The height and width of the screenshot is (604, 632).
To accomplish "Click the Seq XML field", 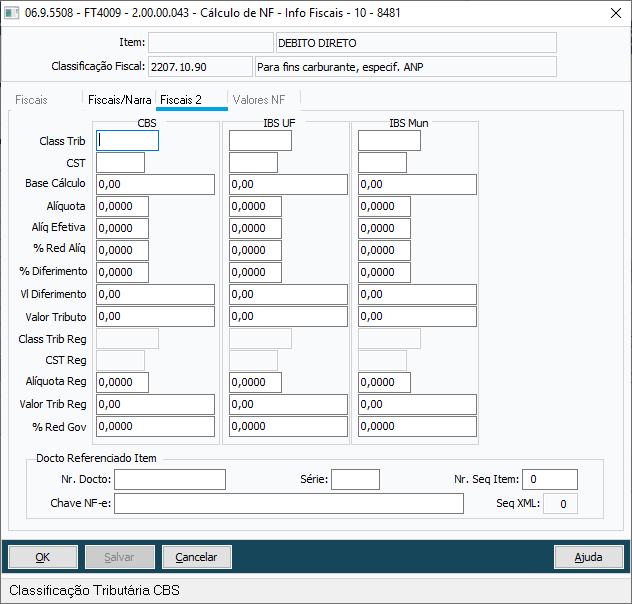I will 560,503.
